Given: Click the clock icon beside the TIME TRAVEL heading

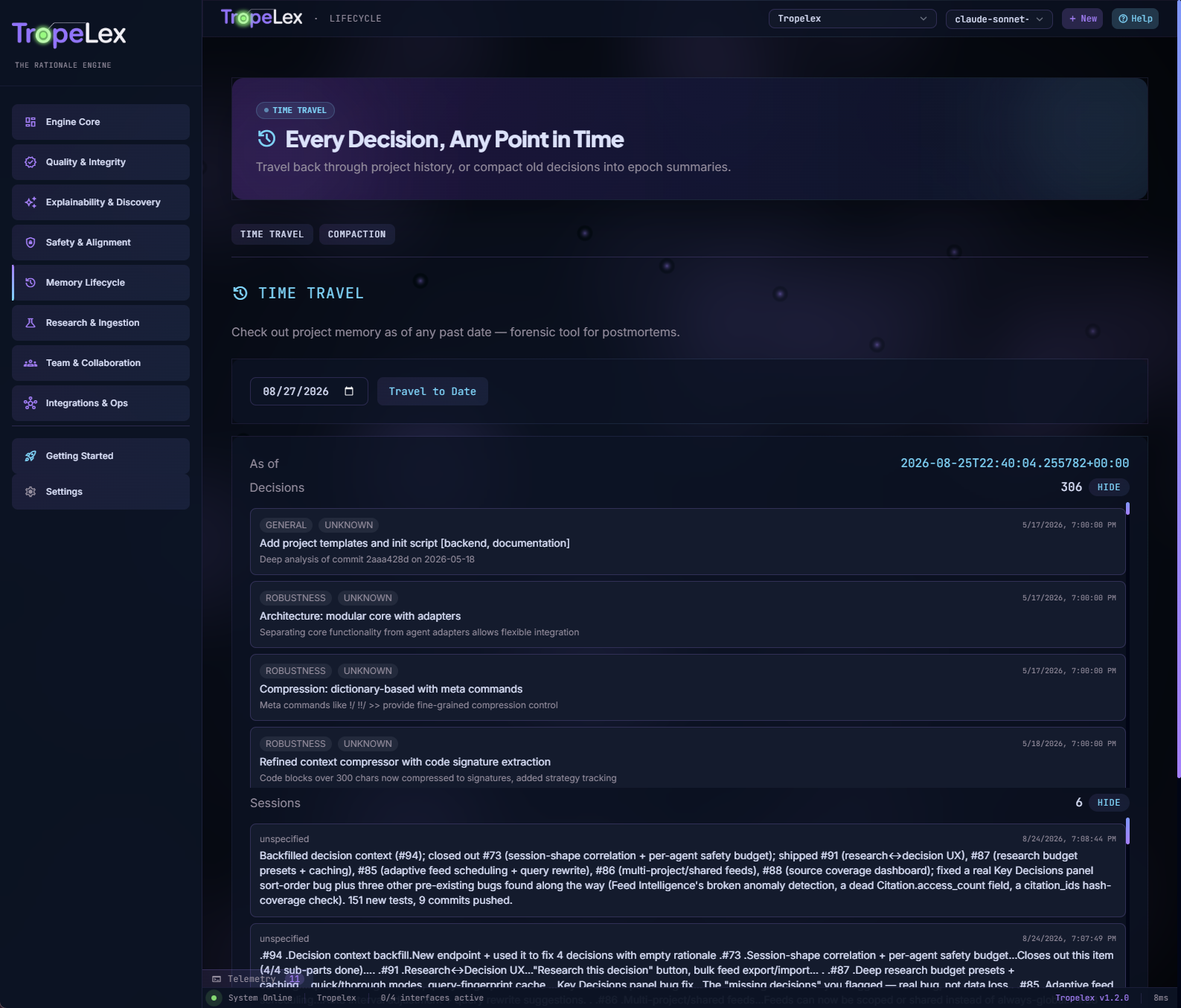Looking at the screenshot, I should (240, 293).
